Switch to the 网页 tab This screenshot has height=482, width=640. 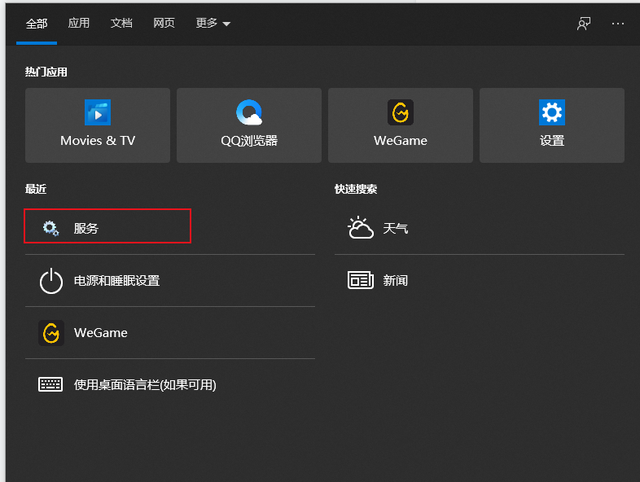coord(164,23)
